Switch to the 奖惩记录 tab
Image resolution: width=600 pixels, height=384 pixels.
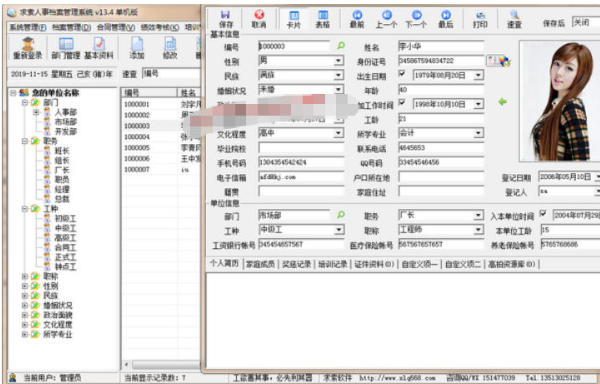point(297,264)
